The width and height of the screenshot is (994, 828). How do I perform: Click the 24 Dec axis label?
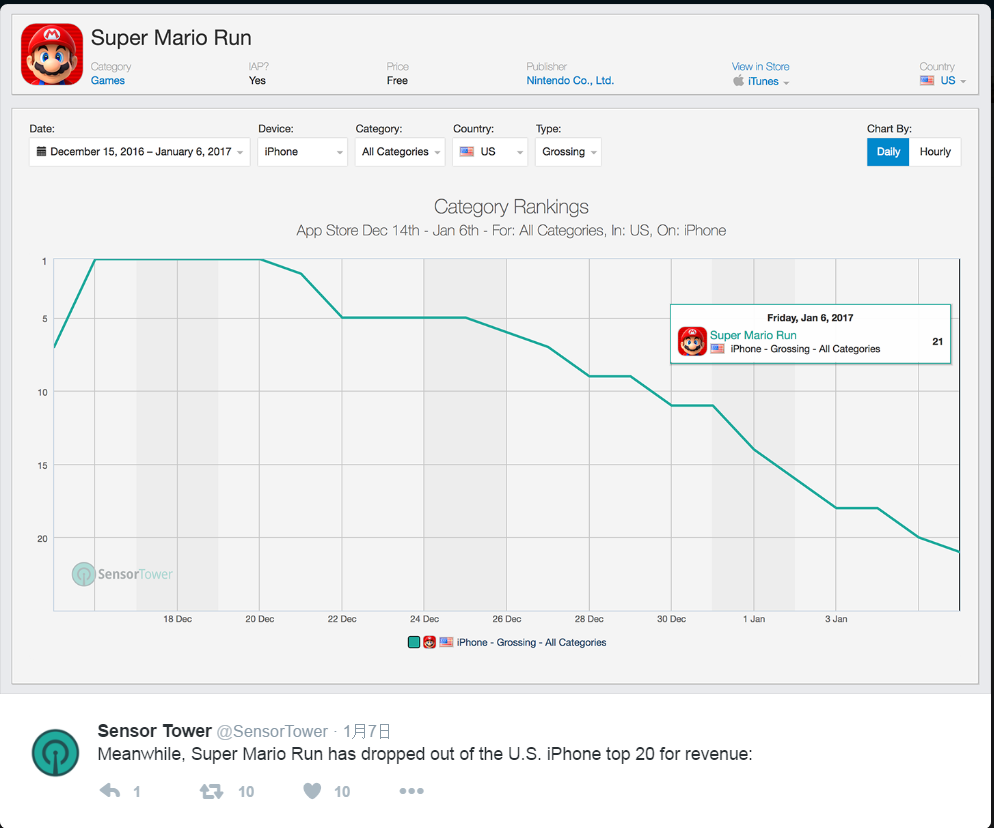pyautogui.click(x=424, y=619)
